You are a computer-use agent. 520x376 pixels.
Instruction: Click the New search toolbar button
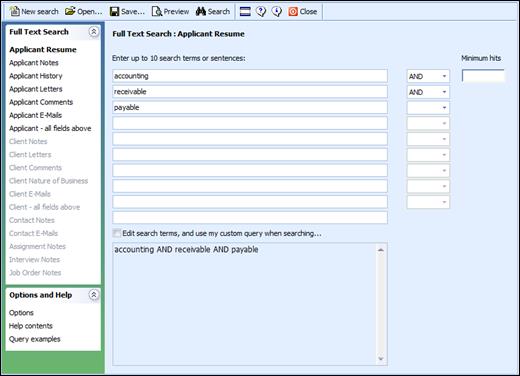point(34,12)
